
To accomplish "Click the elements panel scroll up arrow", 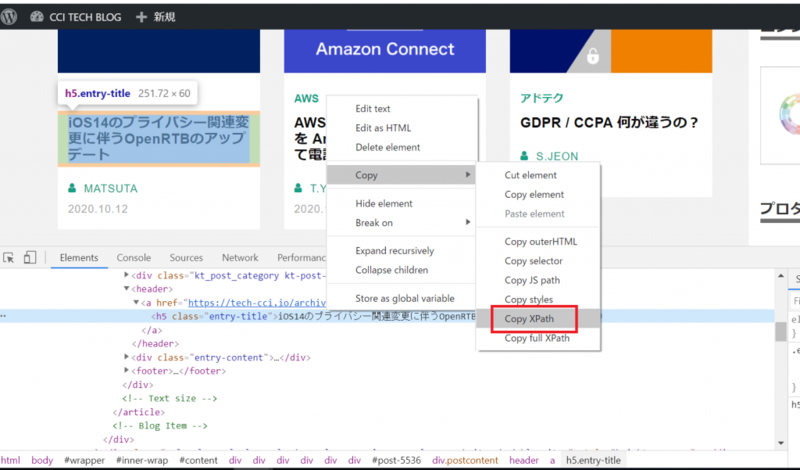I will coord(781,276).
